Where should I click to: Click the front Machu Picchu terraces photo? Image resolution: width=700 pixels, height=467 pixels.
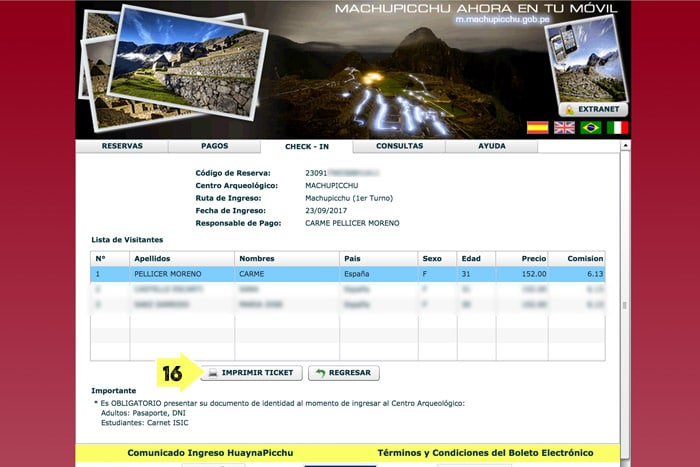tap(188, 63)
